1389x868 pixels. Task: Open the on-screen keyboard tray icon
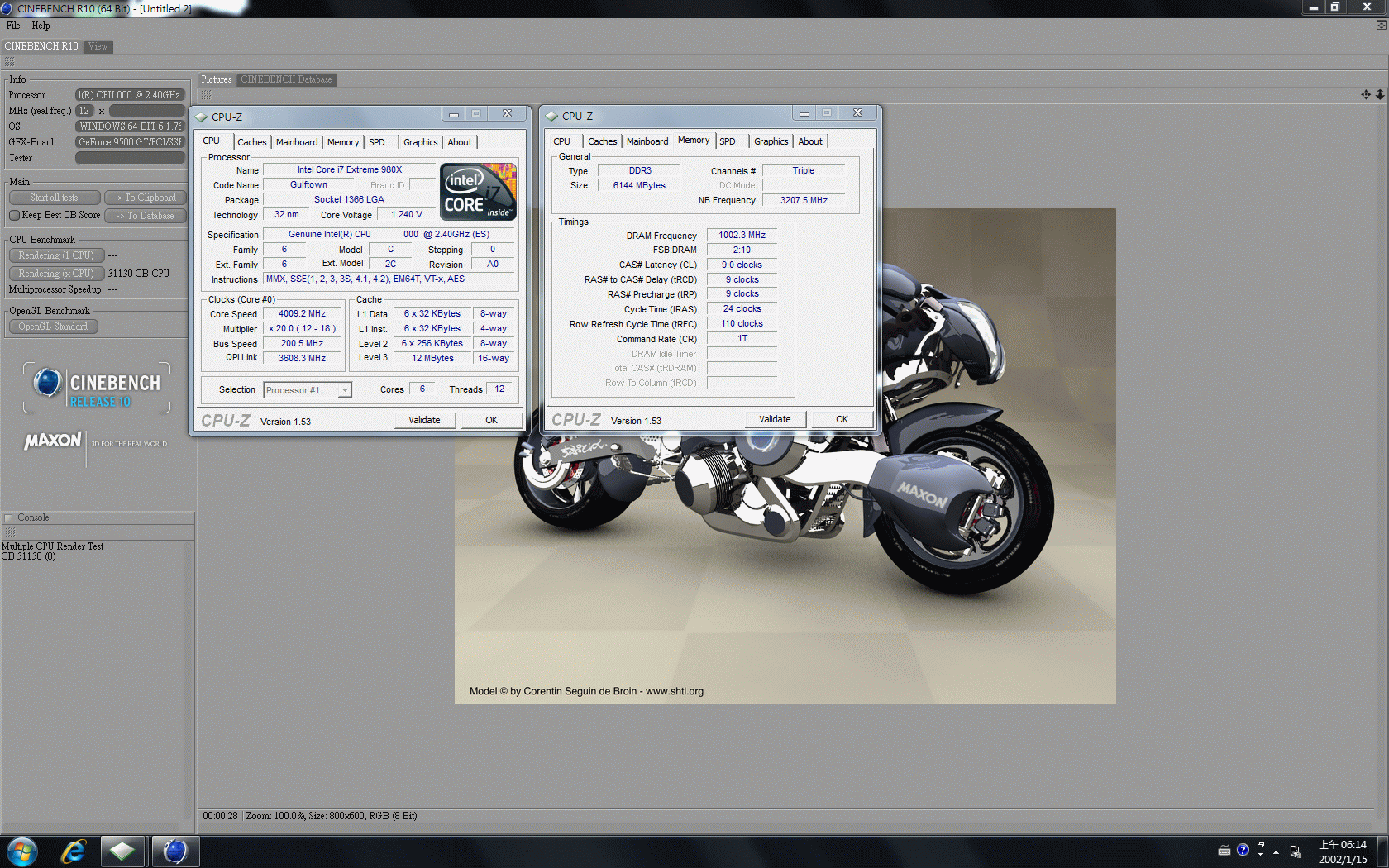click(1224, 850)
